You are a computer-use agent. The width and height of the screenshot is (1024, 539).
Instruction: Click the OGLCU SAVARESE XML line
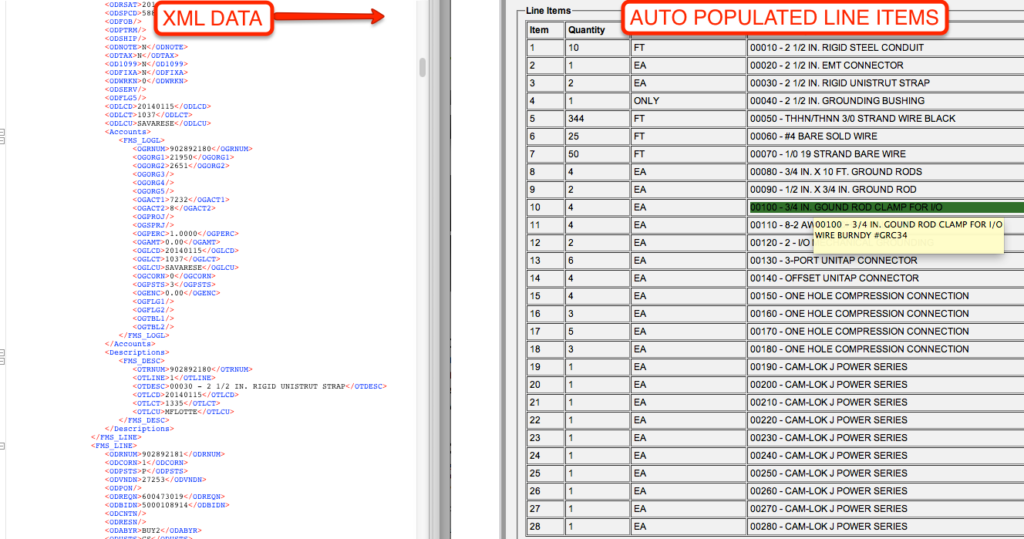pyautogui.click(x=185, y=268)
